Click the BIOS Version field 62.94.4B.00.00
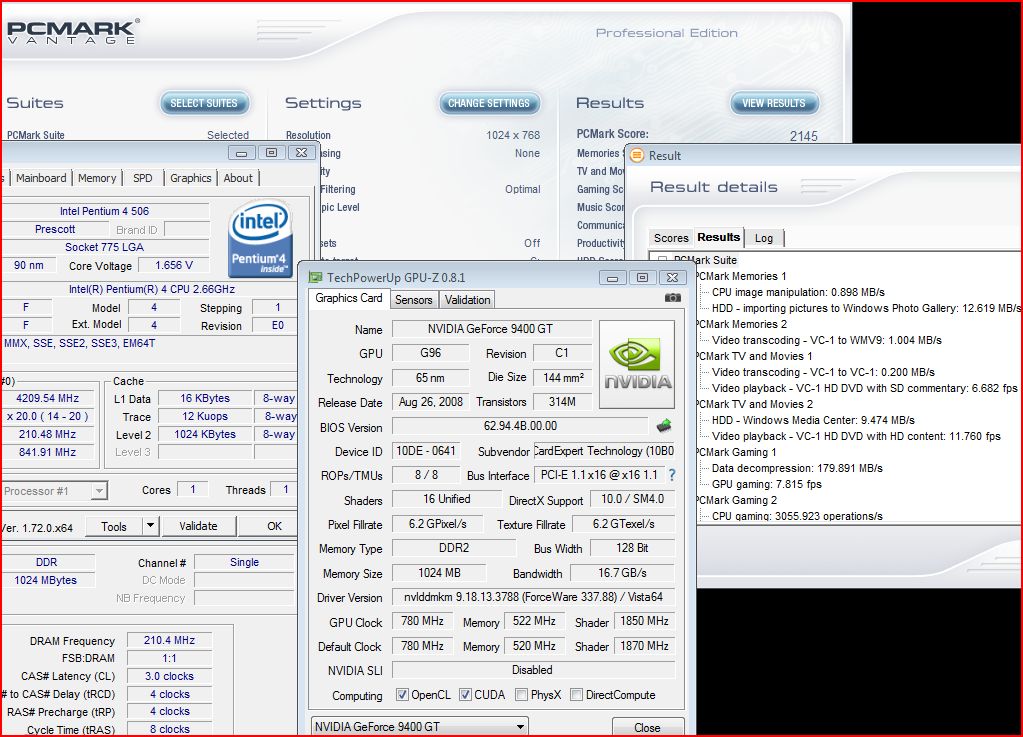Image resolution: width=1023 pixels, height=737 pixels. pos(520,426)
